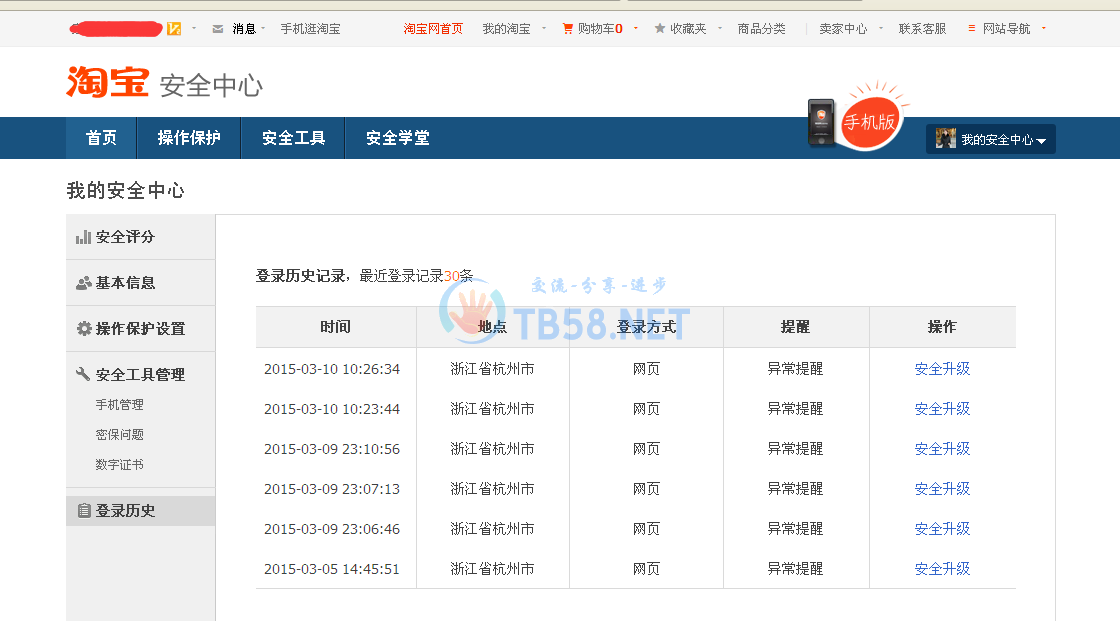Screen dimensions: 1120x621
Task: Click the 基本信息 contacts icon in sidebar
Action: [x=84, y=282]
